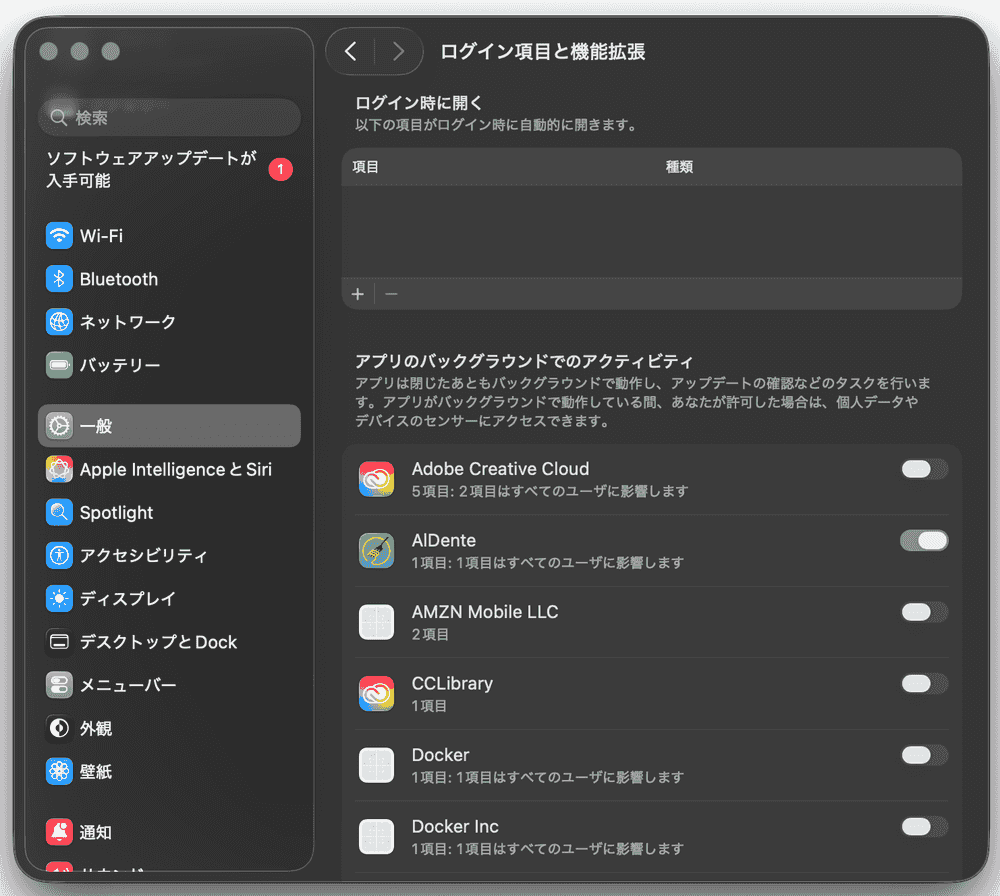The image size is (1000, 896).
Task: Add a login item with plus
Action: click(358, 294)
